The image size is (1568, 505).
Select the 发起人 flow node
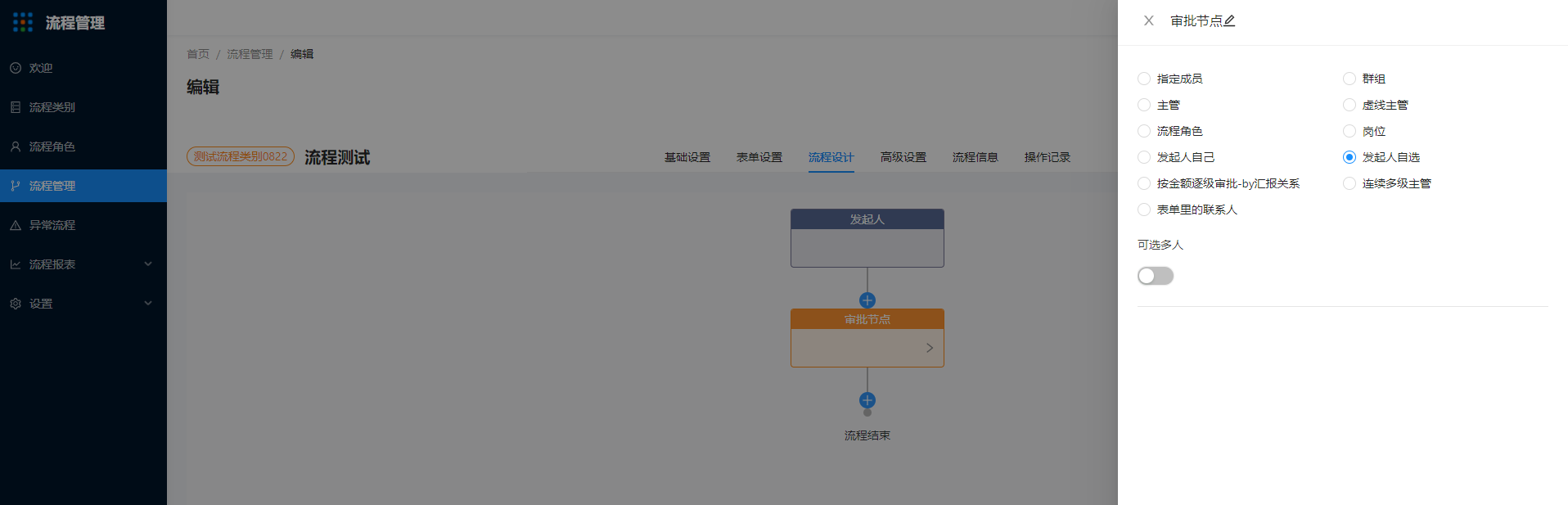coord(867,238)
